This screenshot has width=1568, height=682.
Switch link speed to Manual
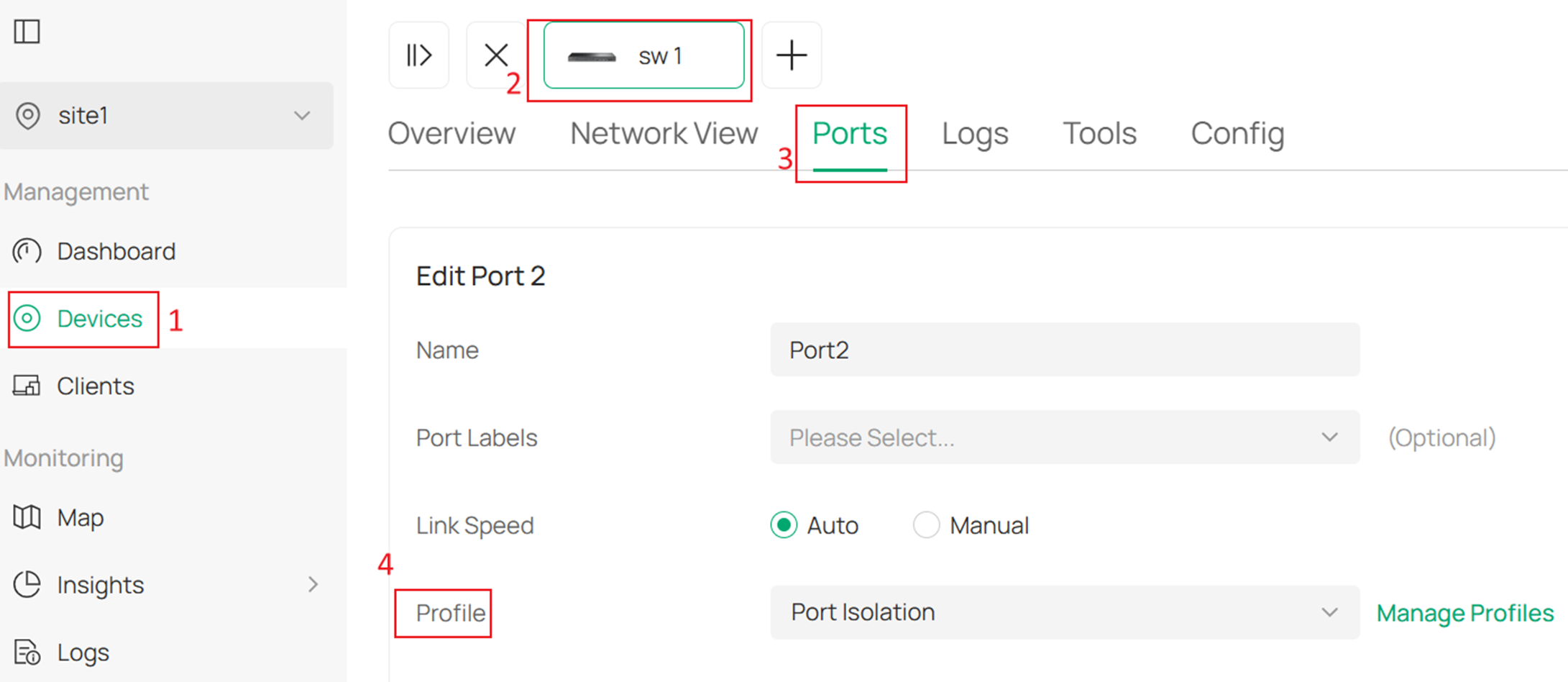(x=927, y=525)
